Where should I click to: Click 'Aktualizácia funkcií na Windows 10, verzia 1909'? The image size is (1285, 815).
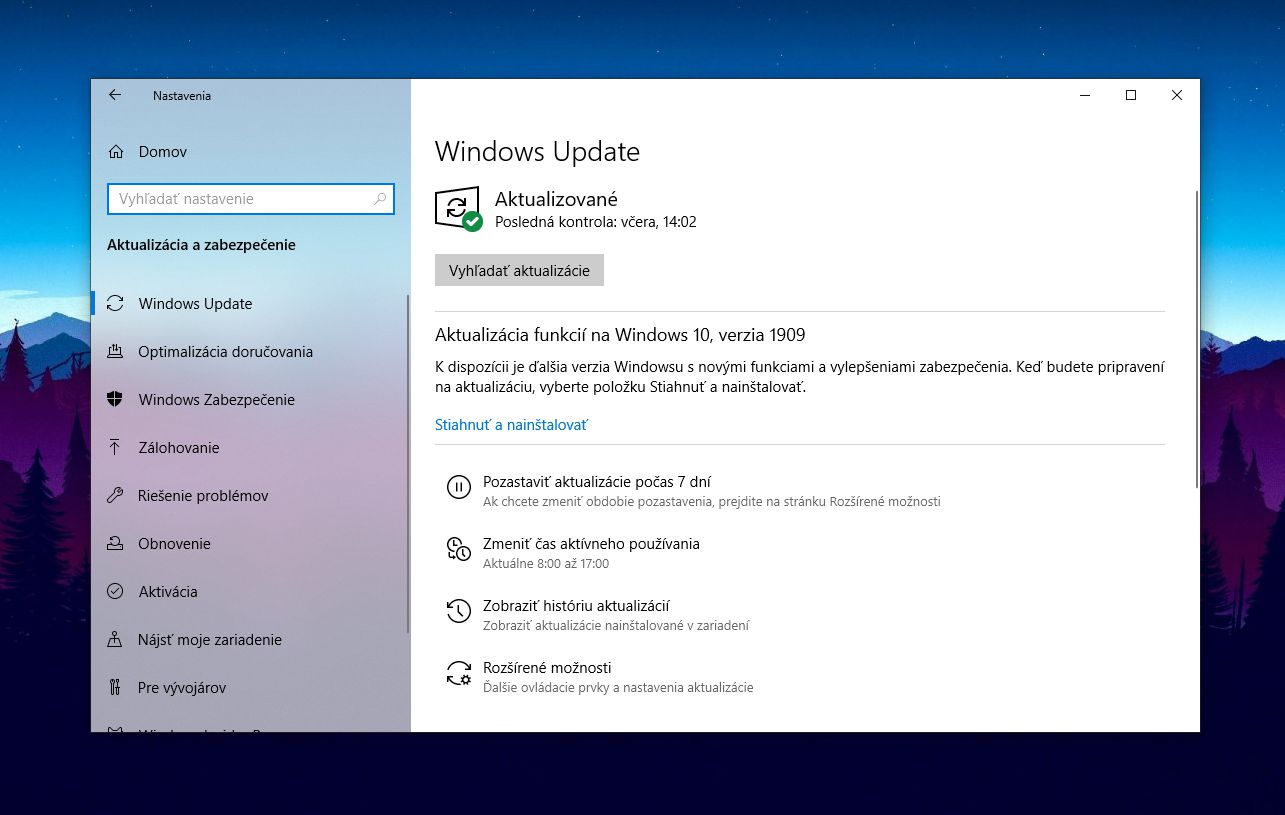click(620, 334)
